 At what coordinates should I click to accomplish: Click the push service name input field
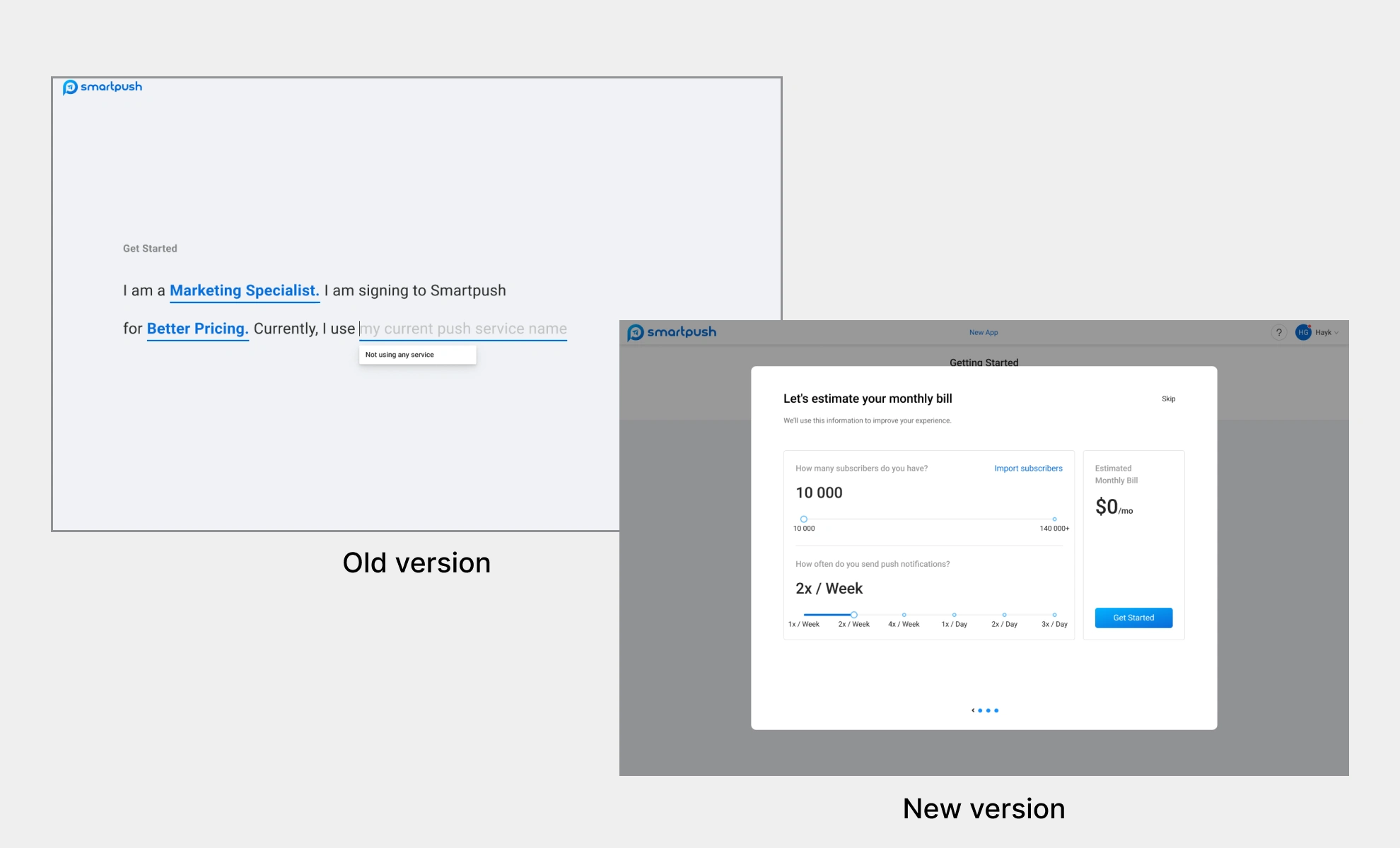point(462,328)
